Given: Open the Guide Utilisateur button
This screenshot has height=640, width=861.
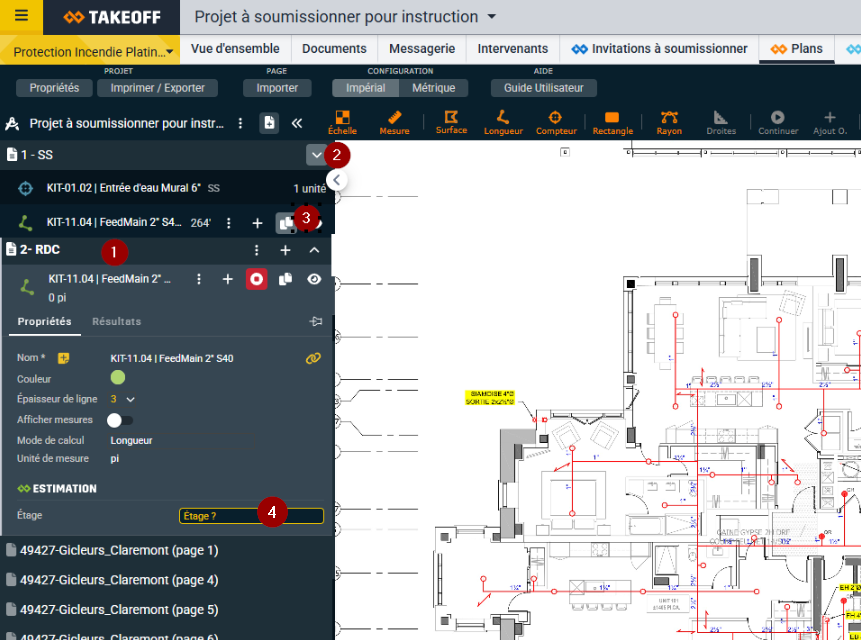Looking at the screenshot, I should (544, 88).
